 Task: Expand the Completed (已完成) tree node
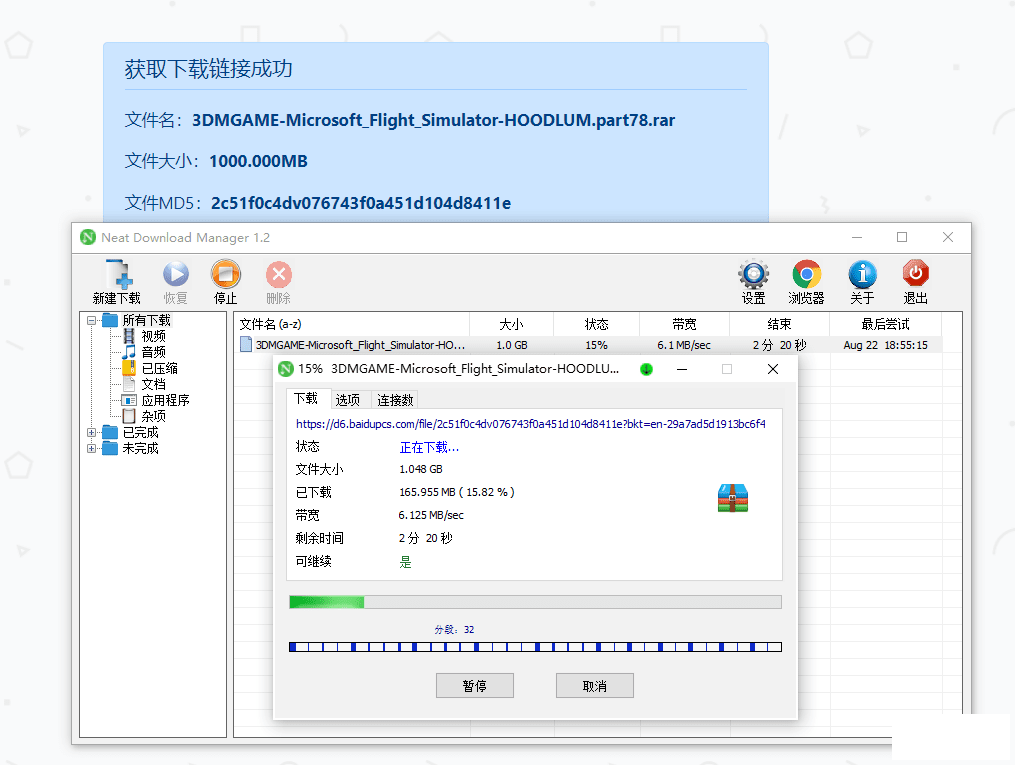91,432
